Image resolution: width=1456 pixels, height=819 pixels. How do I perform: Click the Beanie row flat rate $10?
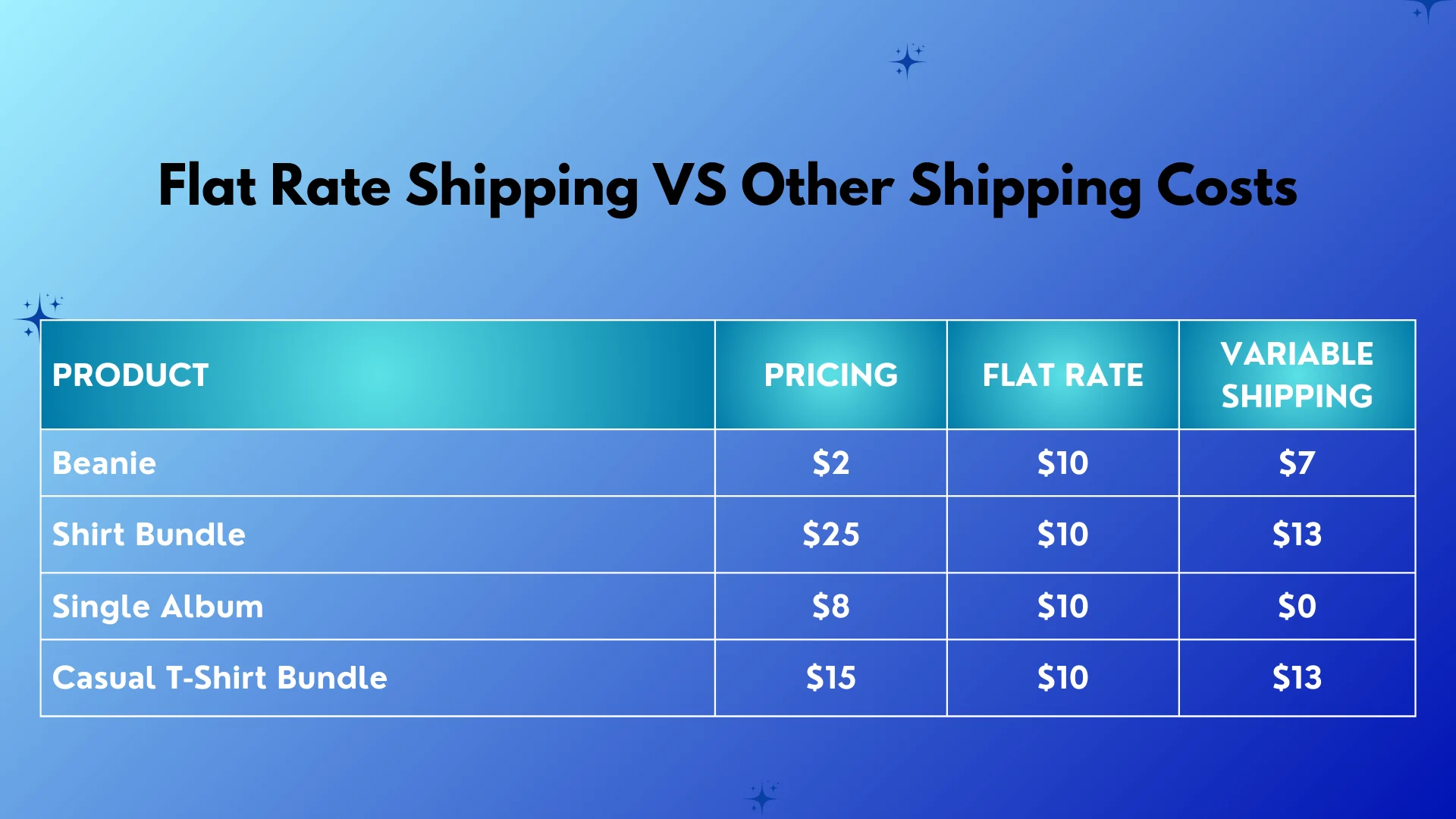point(1062,463)
